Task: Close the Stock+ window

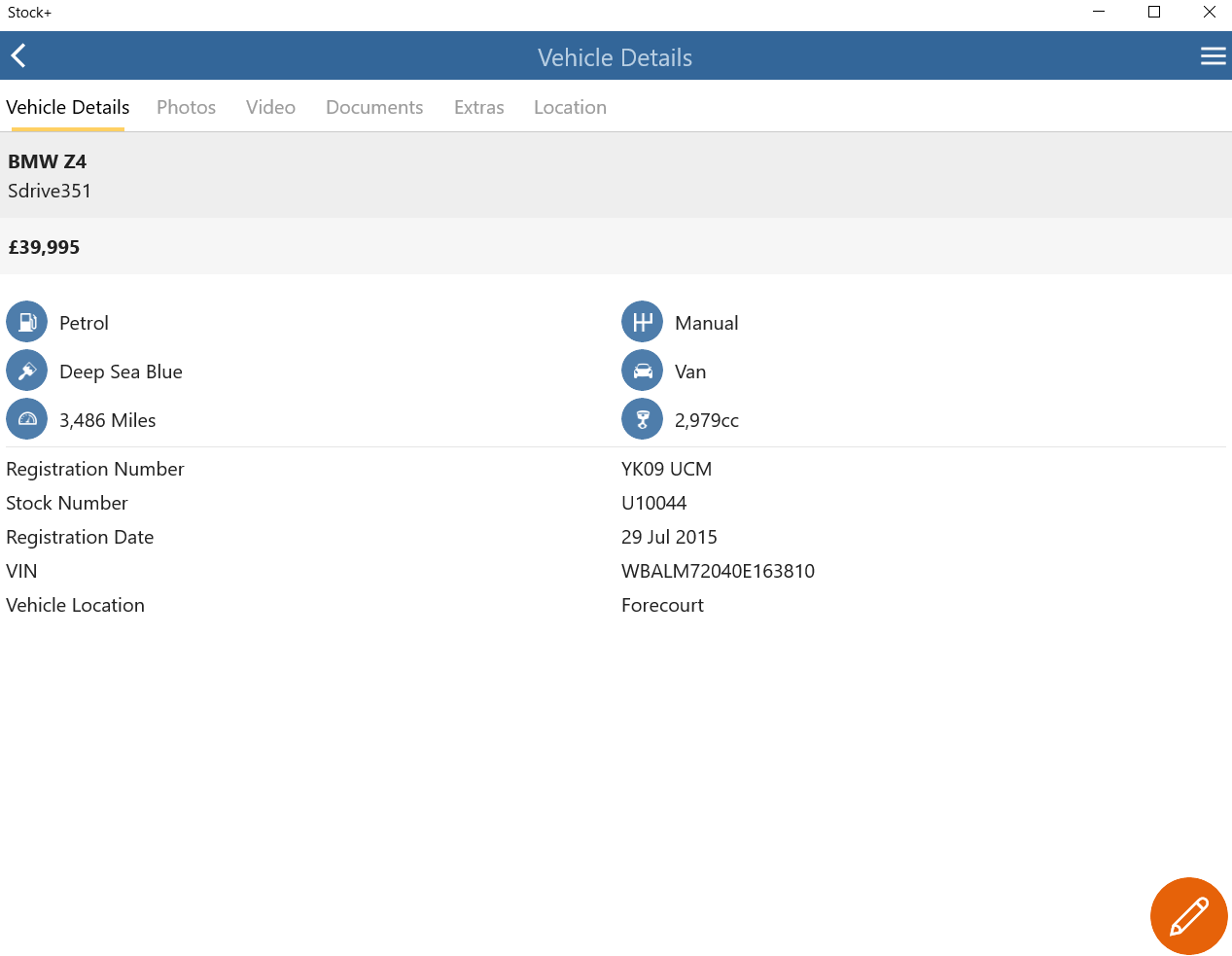Action: coord(1209,12)
